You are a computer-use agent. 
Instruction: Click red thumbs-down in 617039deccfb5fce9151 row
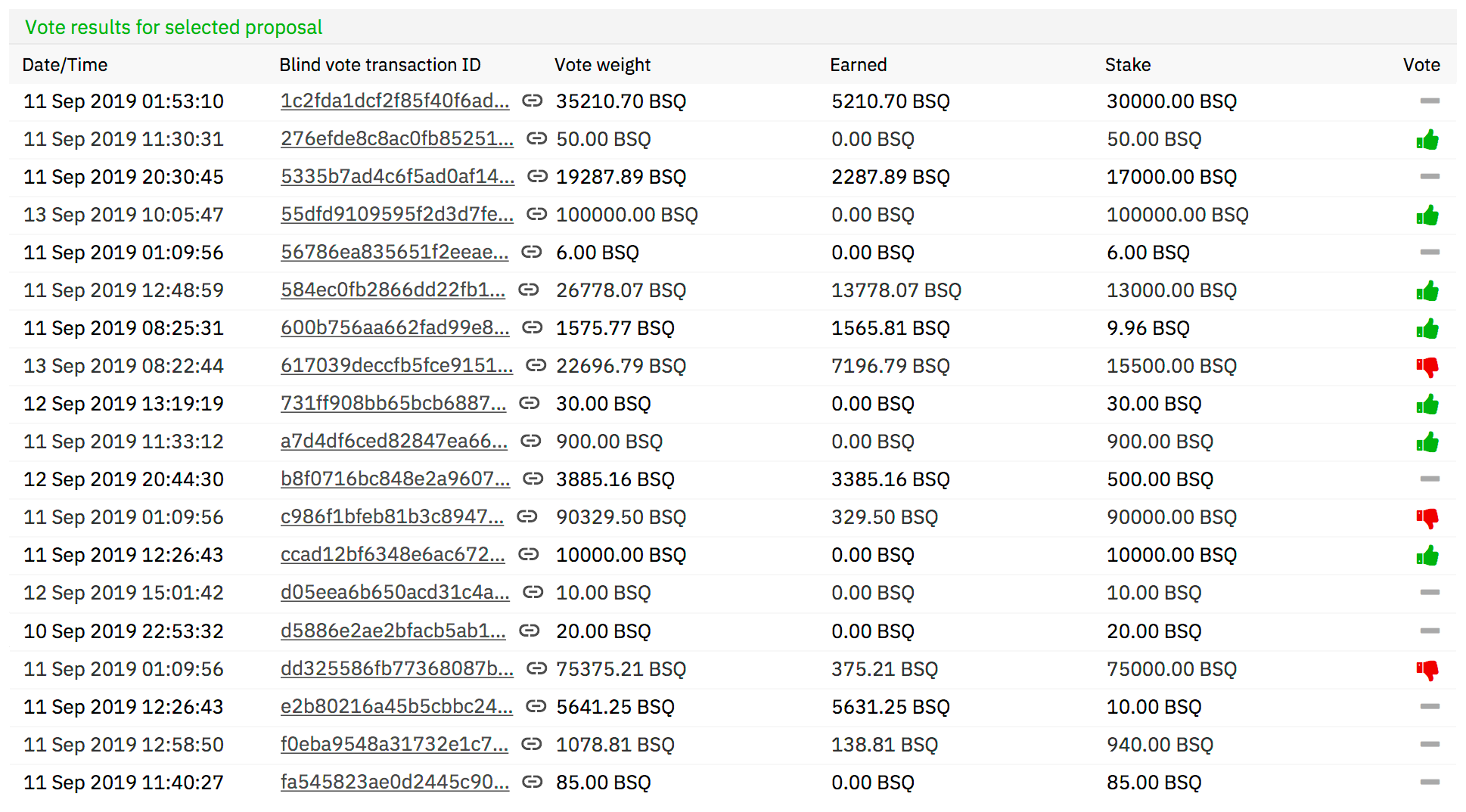1427,367
